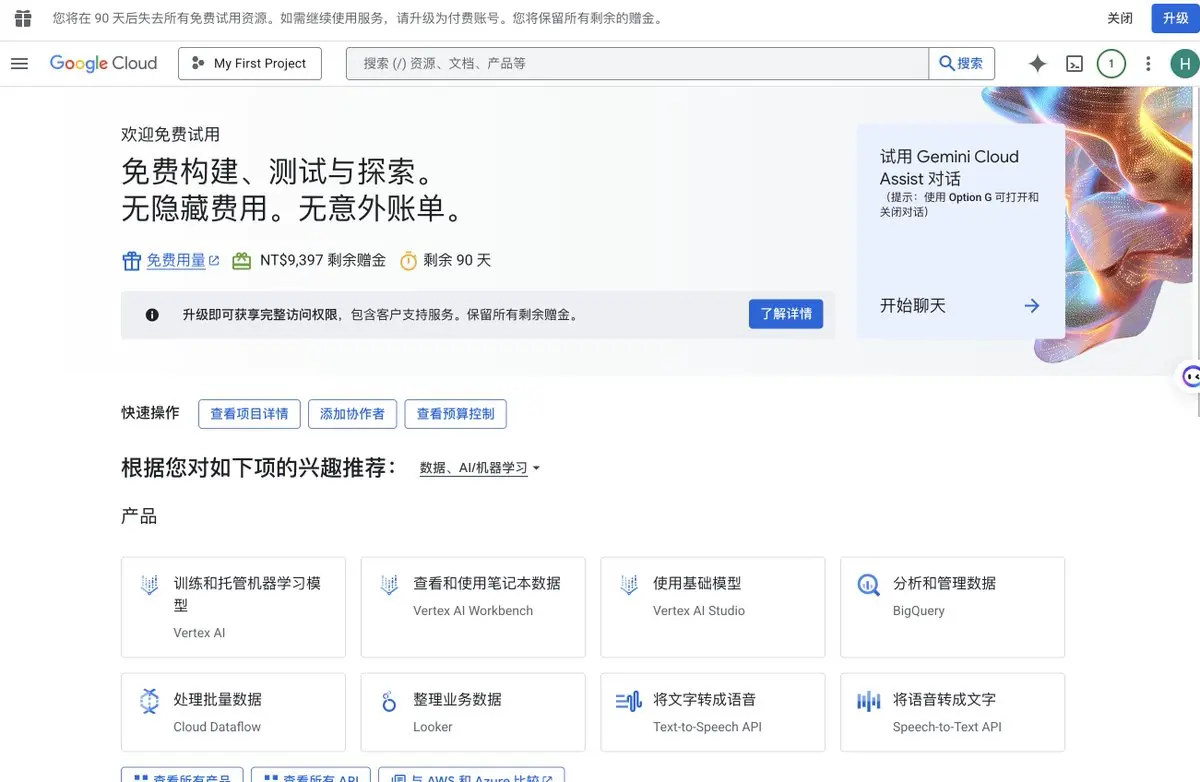Click the Vertex AI Studio card icon
This screenshot has height=782, width=1200.
tap(630, 585)
